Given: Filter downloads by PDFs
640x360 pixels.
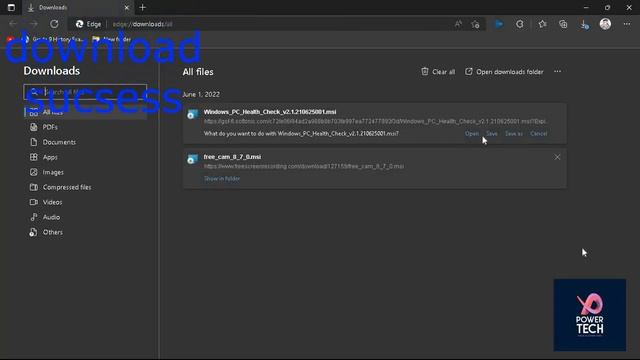Looking at the screenshot, I should click(x=50, y=127).
